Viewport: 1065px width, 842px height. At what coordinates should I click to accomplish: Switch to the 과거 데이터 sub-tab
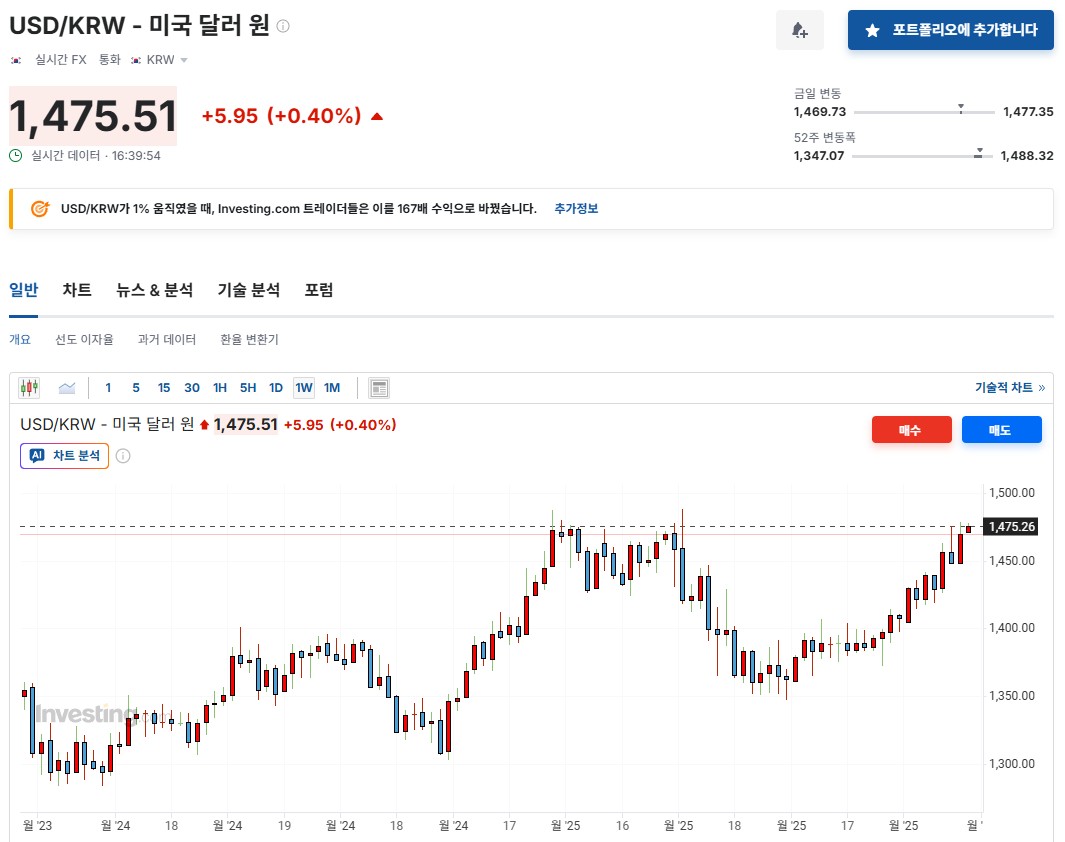[x=167, y=340]
